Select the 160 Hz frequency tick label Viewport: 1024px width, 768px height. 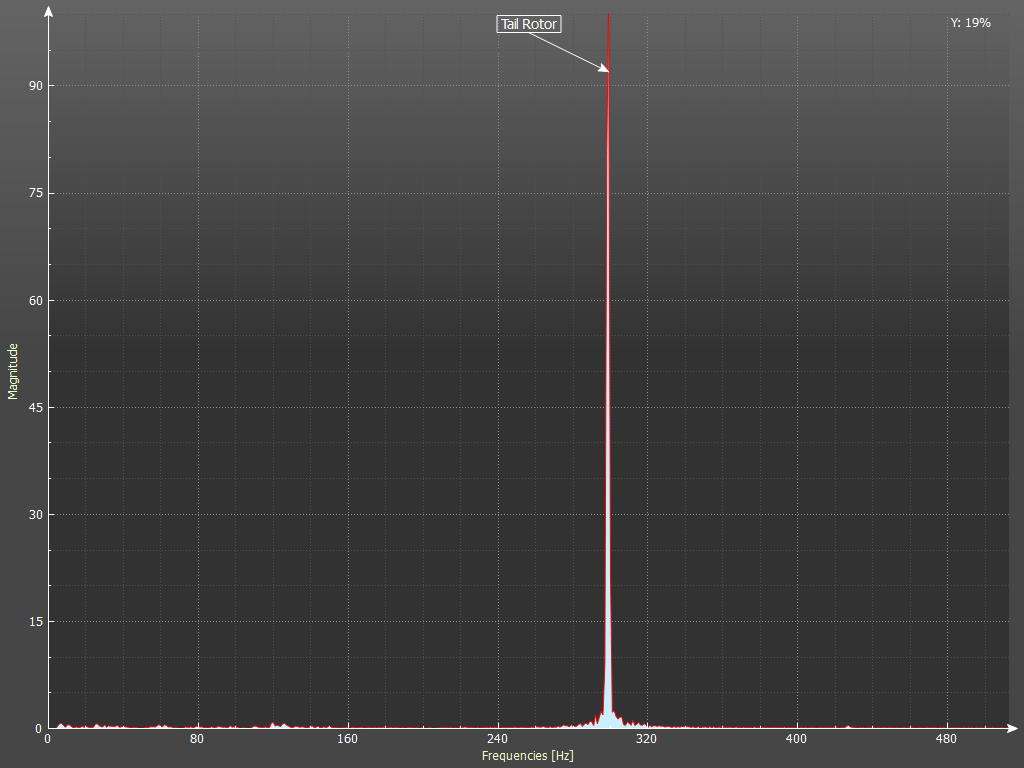[x=347, y=740]
